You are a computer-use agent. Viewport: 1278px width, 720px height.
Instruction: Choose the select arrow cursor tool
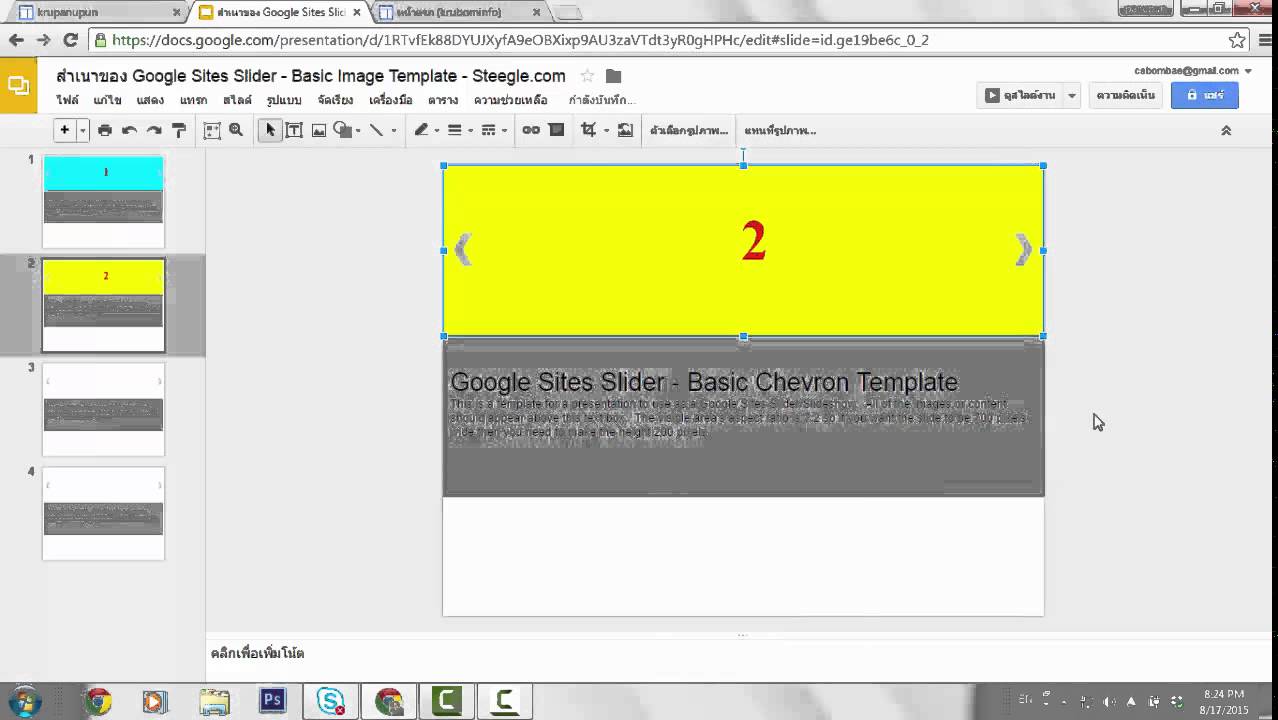(270, 130)
